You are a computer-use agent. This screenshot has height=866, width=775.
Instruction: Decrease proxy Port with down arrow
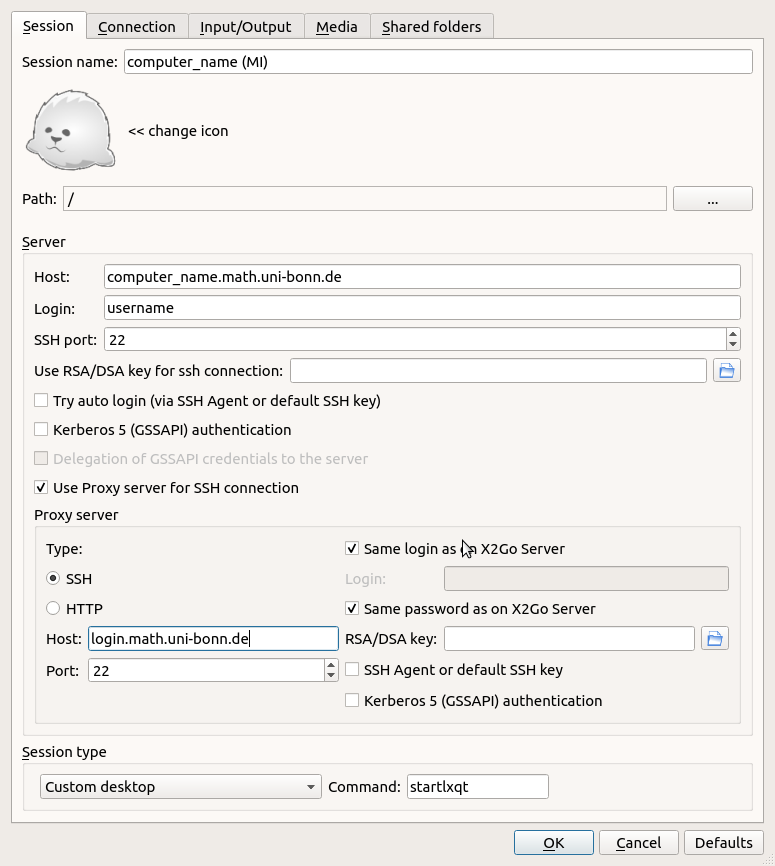point(331,675)
